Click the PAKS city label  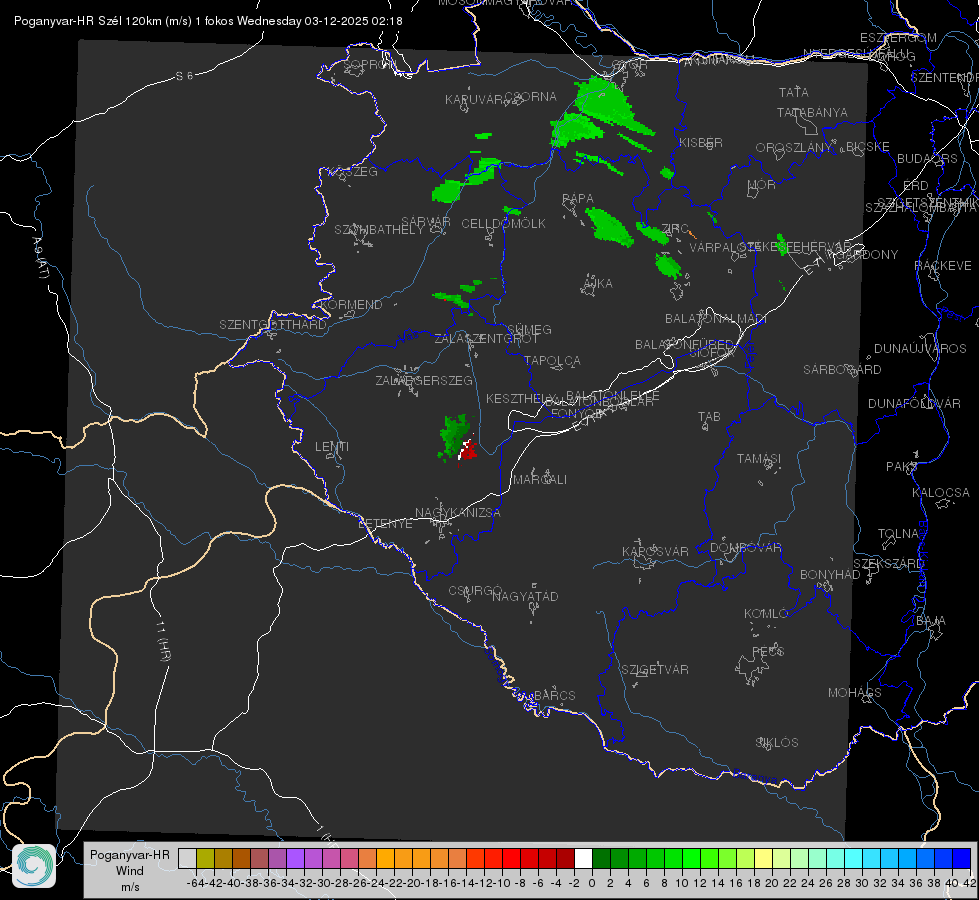[x=902, y=467]
